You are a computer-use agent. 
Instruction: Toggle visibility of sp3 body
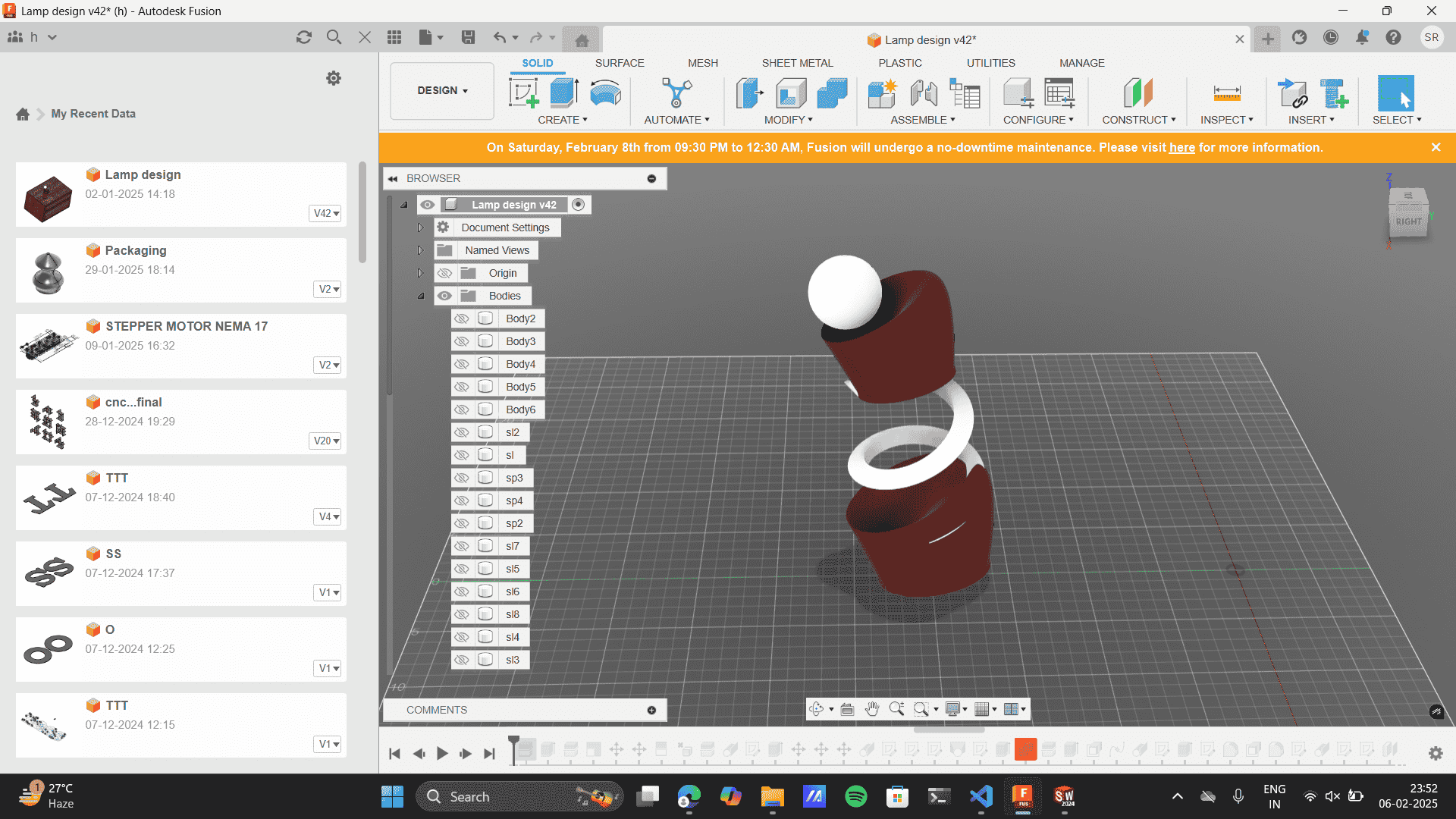click(x=461, y=478)
